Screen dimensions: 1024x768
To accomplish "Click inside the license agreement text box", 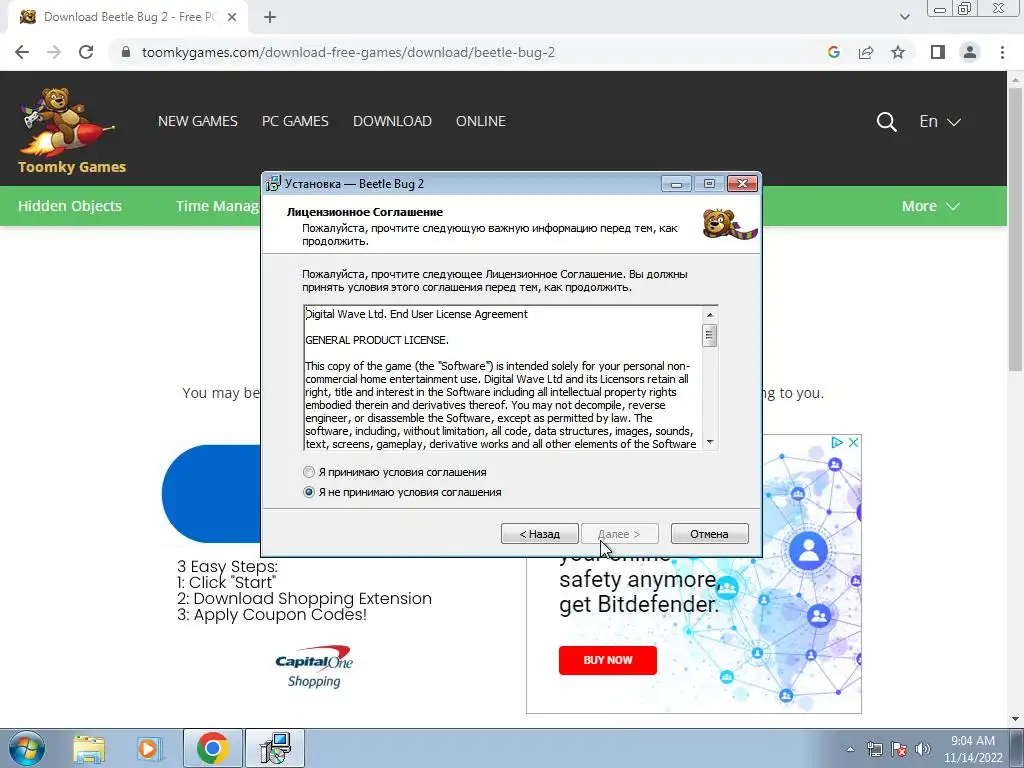I will 503,378.
